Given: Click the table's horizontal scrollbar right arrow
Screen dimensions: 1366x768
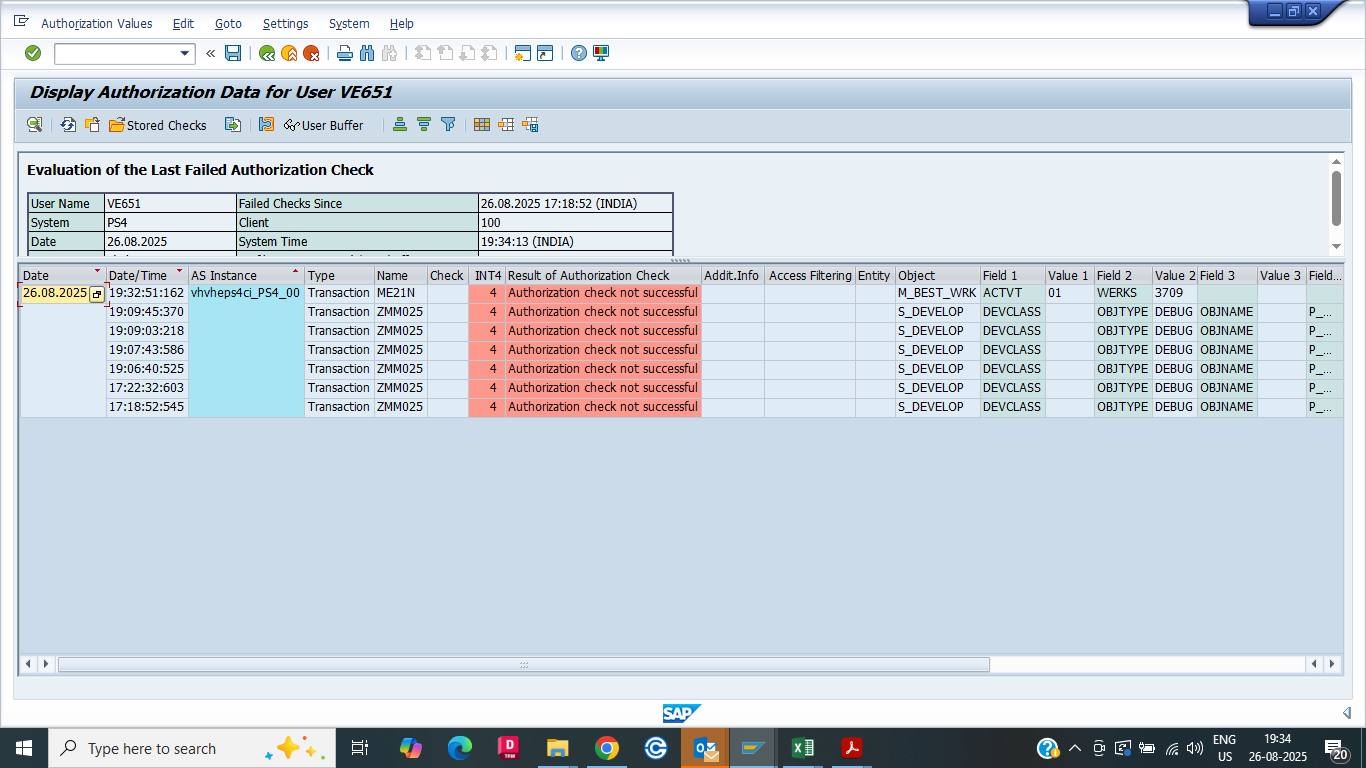Looking at the screenshot, I should 1331,664.
